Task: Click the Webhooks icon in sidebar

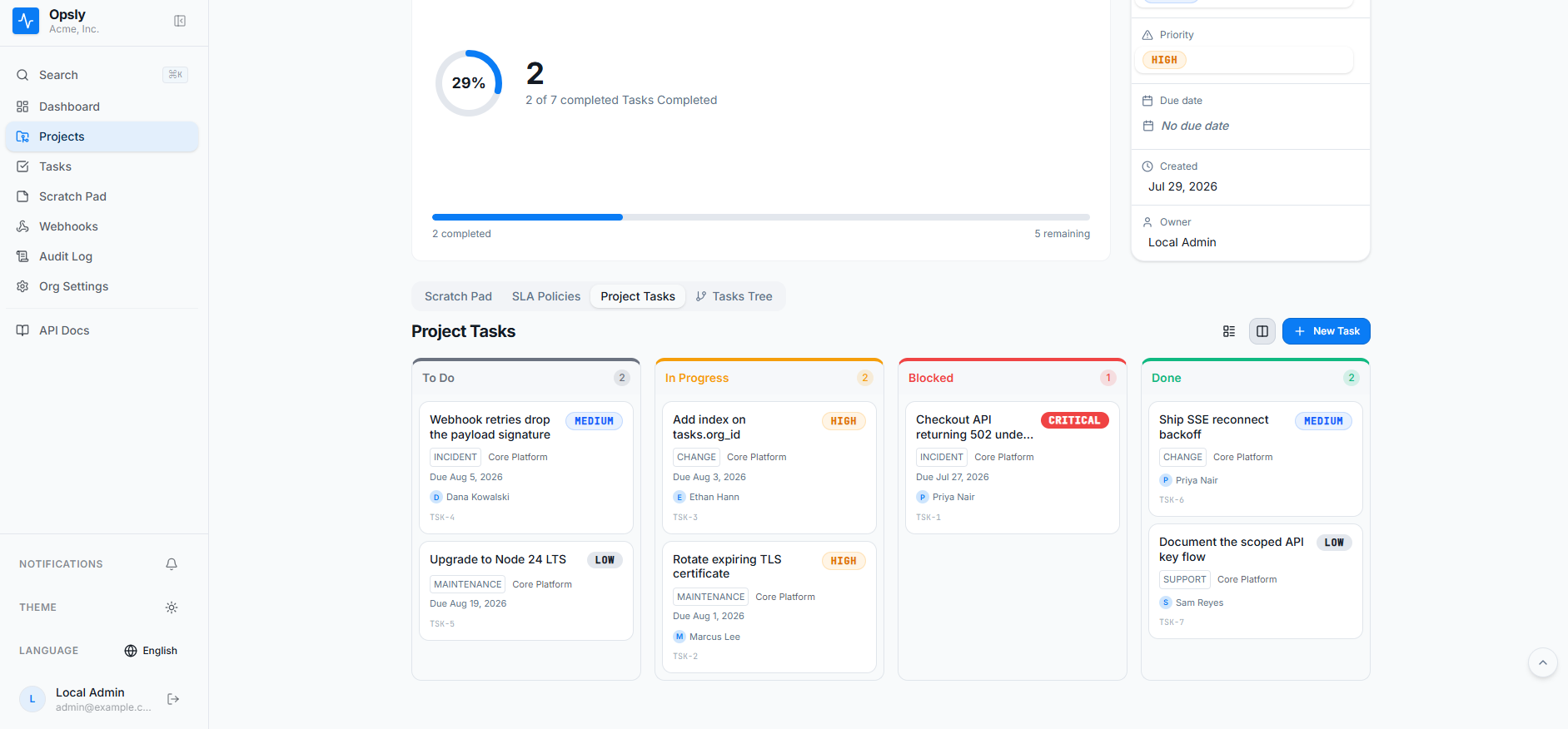Action: click(x=22, y=226)
